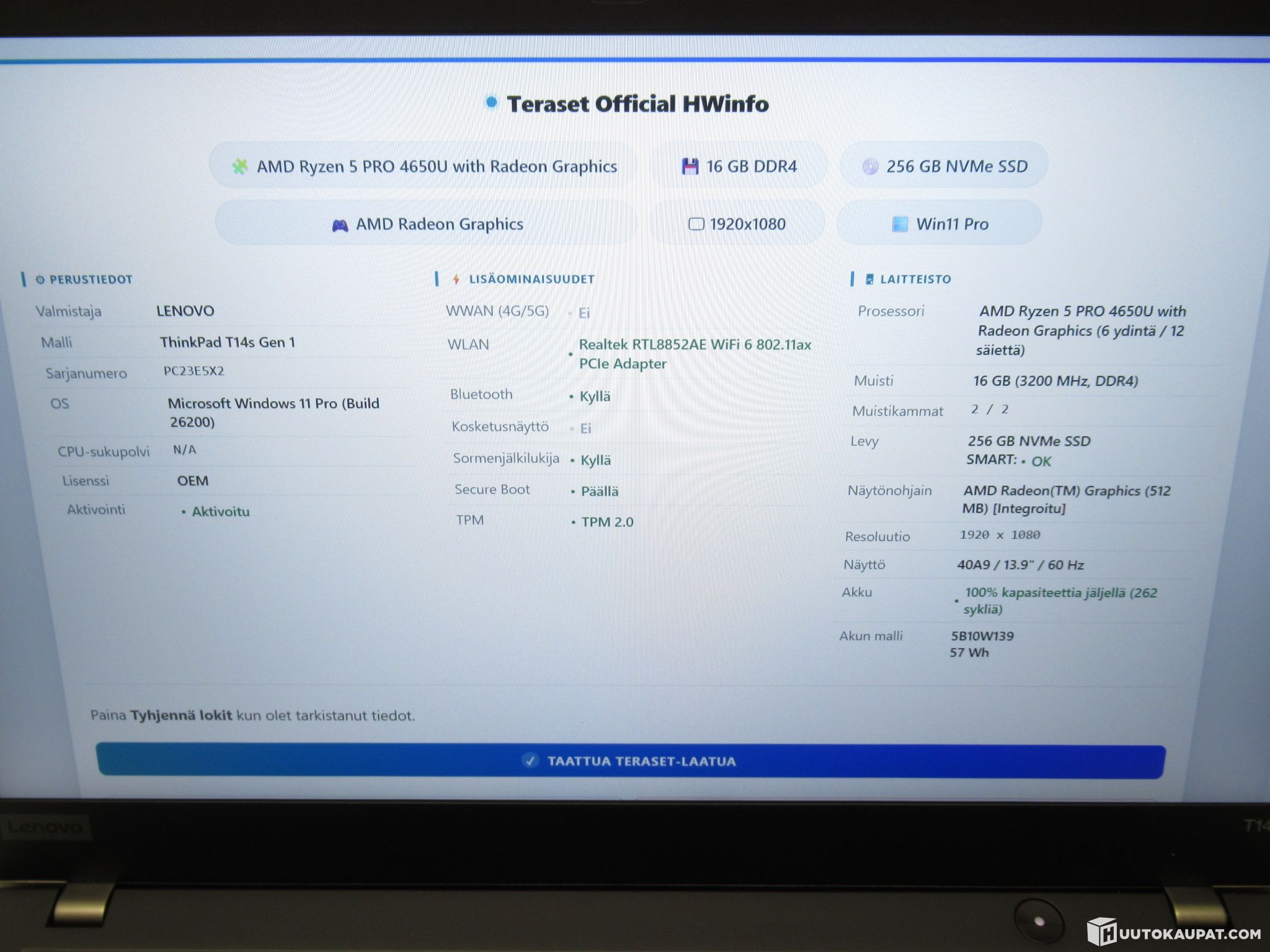Click the monitor icon beside 1920x1080
The image size is (1270, 952).
tap(696, 224)
